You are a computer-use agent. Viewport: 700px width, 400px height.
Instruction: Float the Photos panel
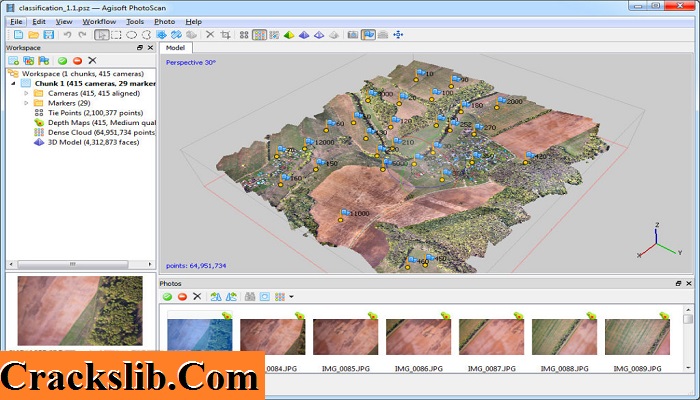(679, 283)
